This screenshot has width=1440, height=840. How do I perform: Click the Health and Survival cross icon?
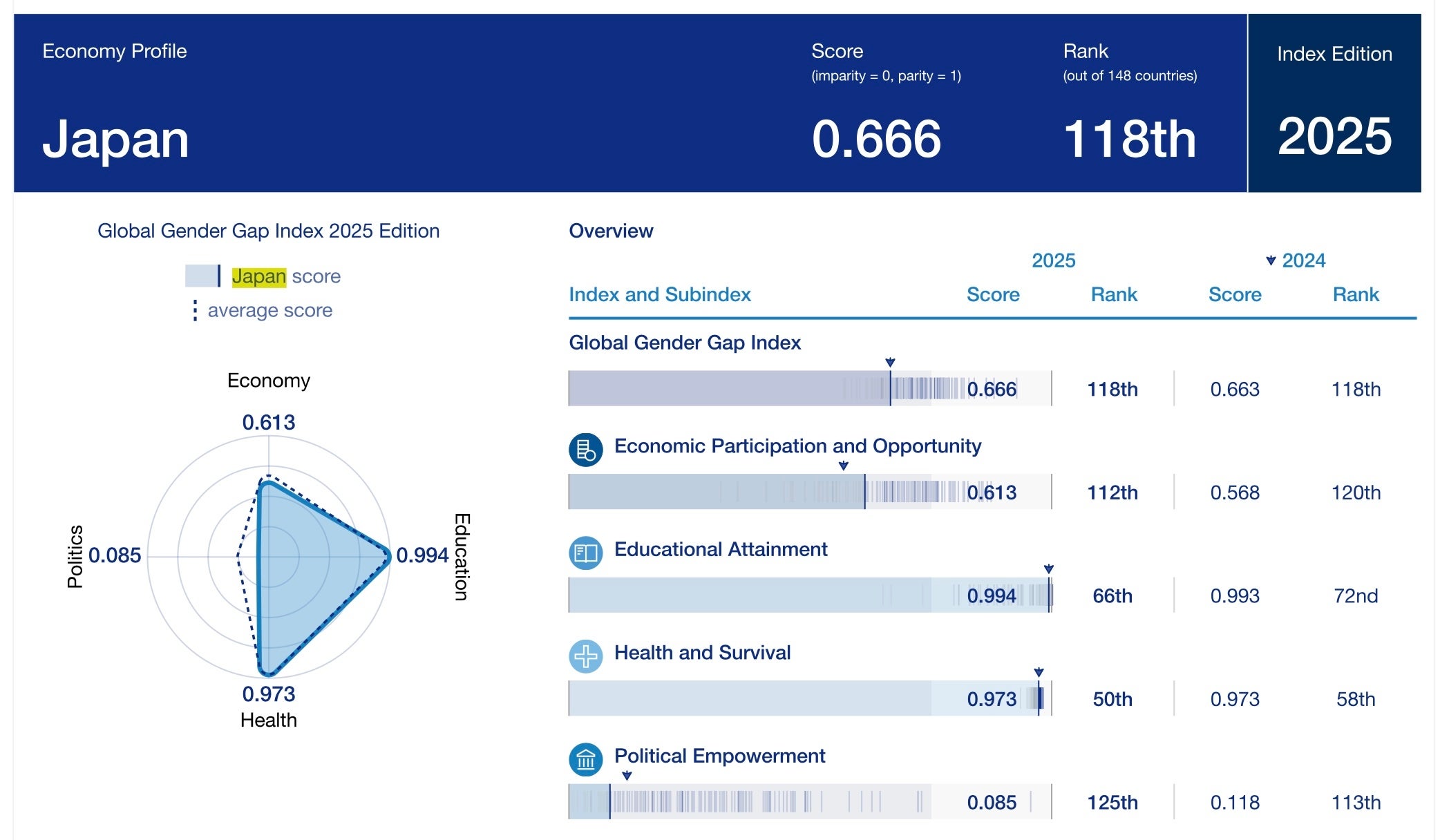[x=585, y=656]
